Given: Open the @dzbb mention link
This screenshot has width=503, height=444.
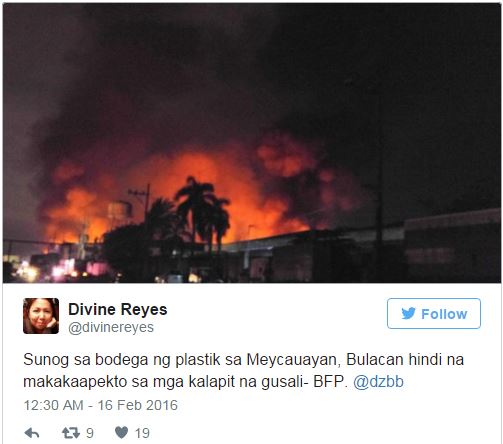Looking at the screenshot, I should [x=378, y=382].
